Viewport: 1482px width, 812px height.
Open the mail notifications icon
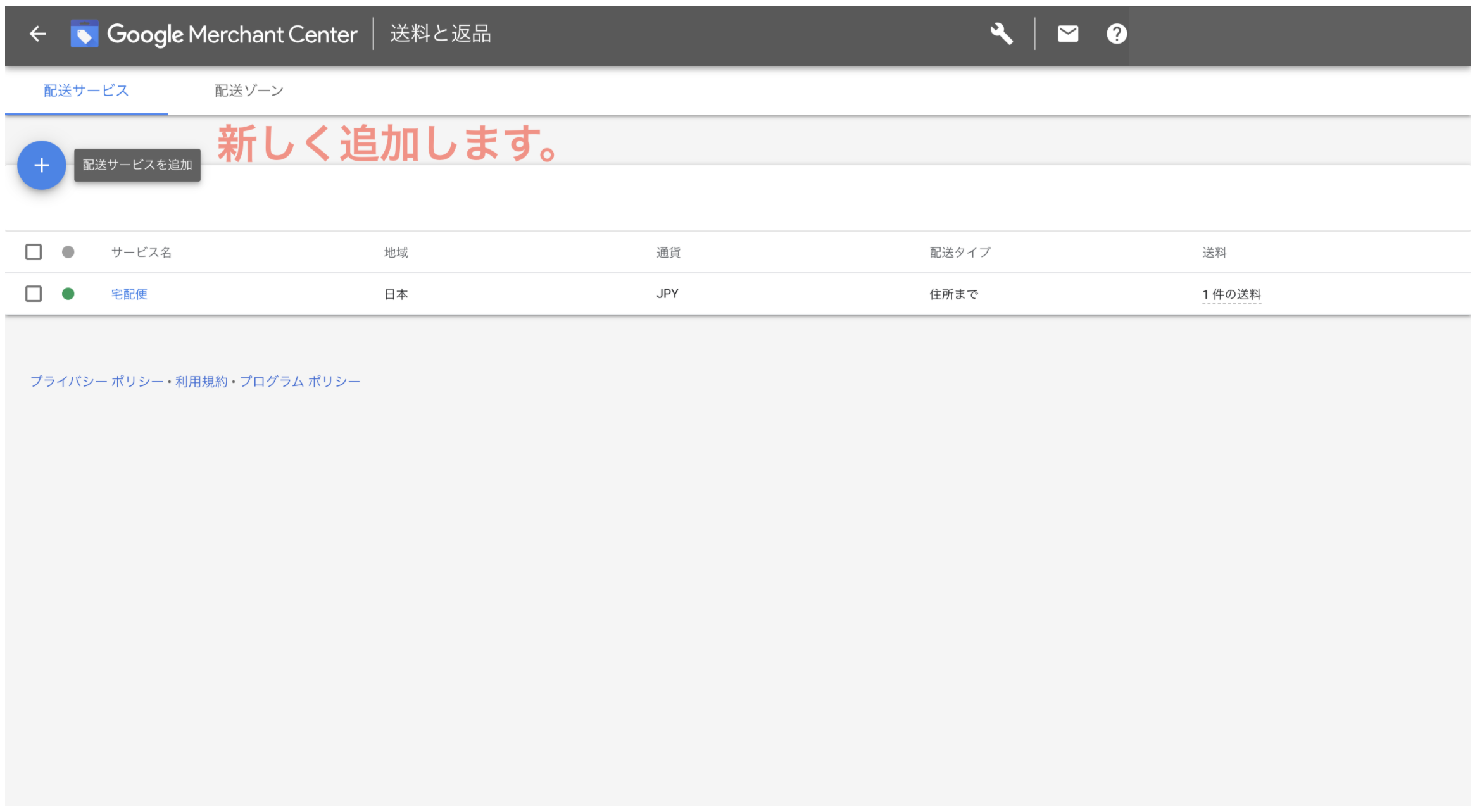[x=1068, y=33]
